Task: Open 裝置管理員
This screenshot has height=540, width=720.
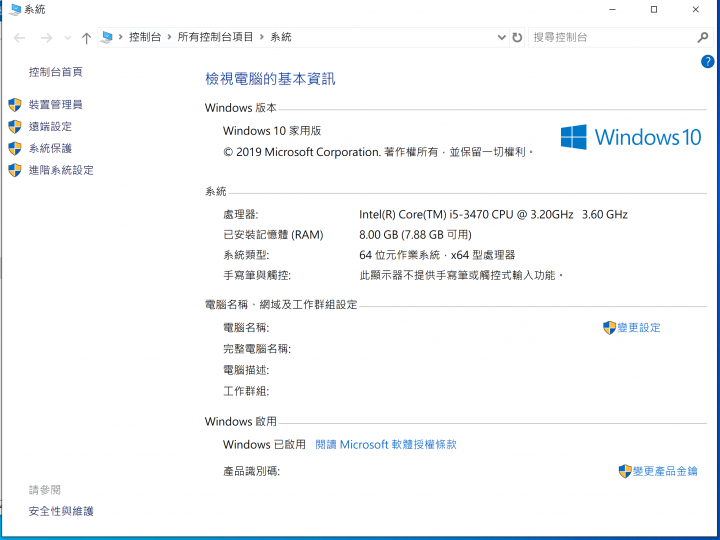Action: [56, 105]
